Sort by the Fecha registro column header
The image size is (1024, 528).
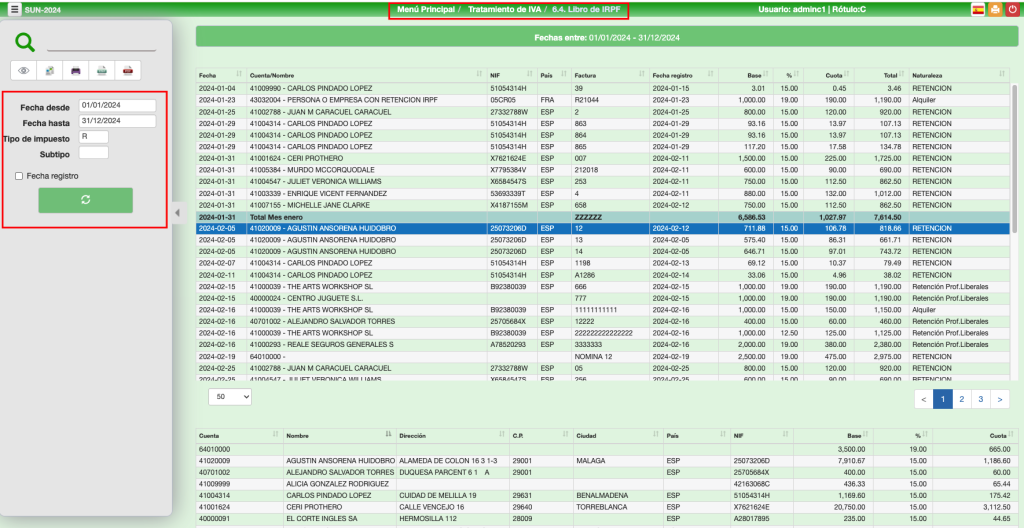684,76
